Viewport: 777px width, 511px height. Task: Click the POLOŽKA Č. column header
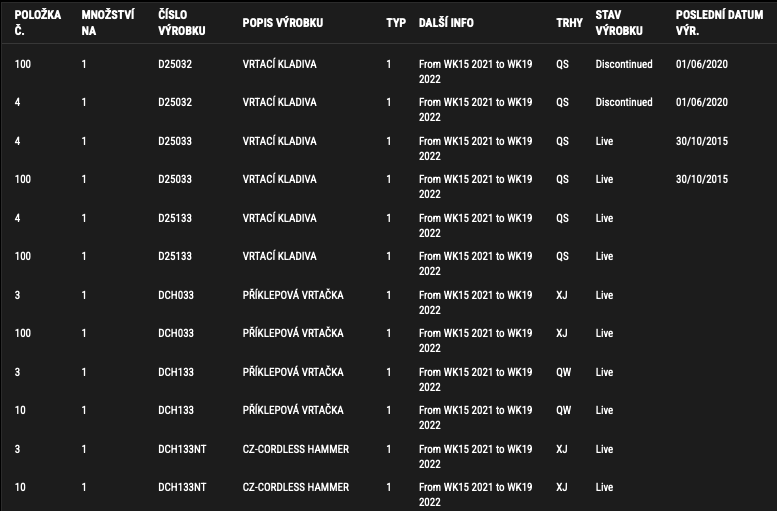pos(38,23)
